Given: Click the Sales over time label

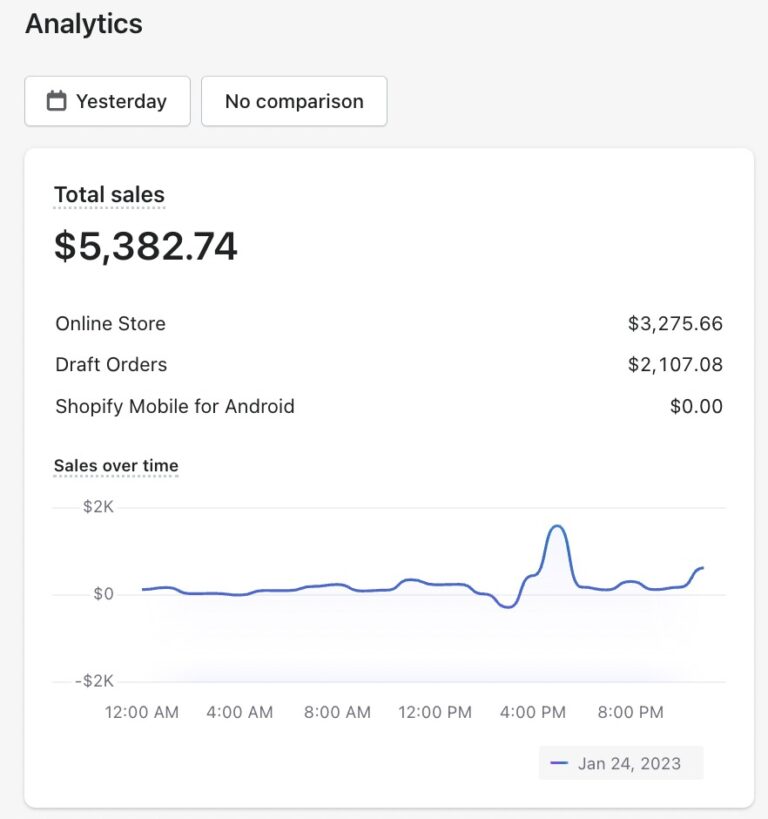Looking at the screenshot, I should 116,465.
